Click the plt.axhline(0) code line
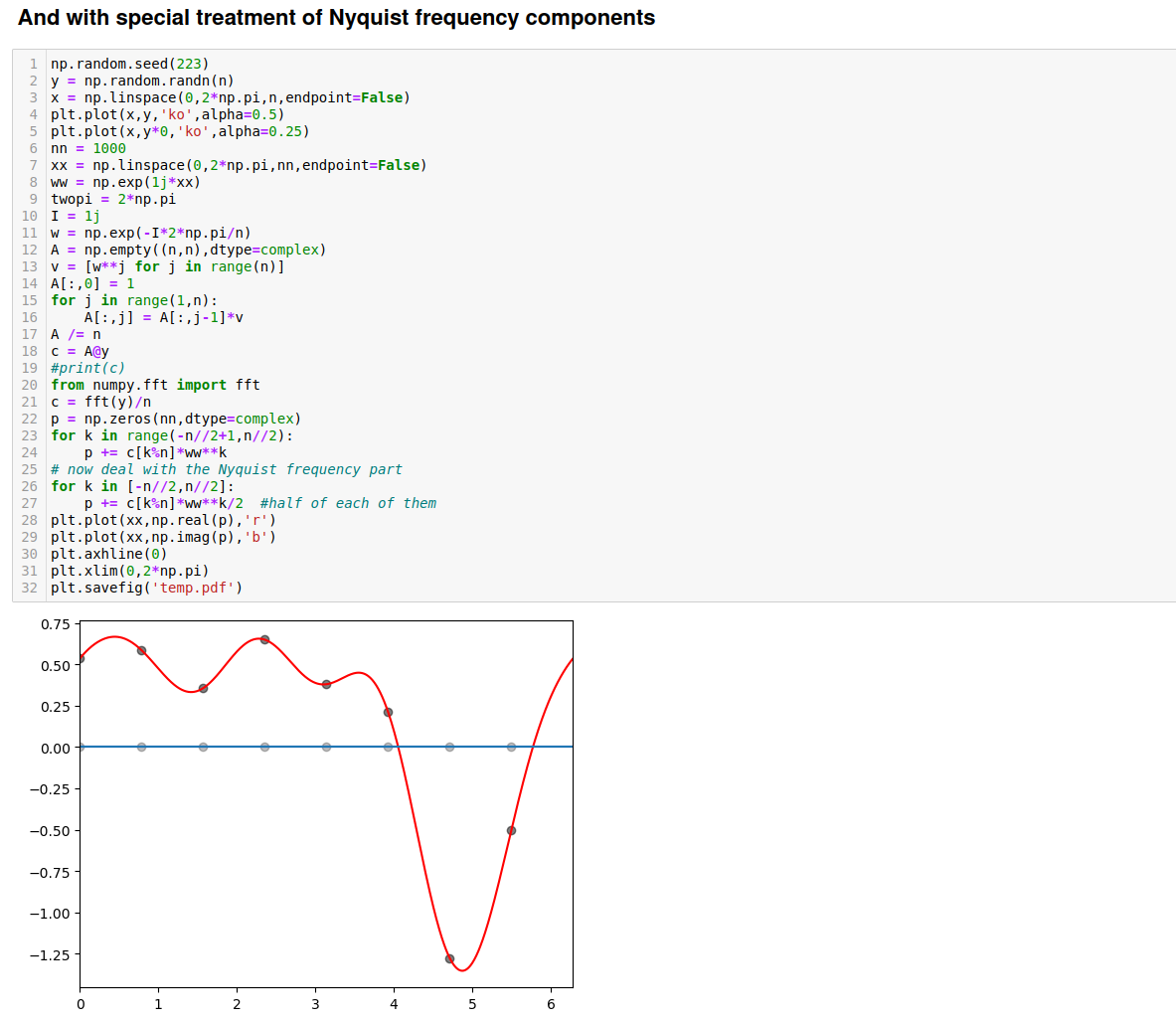Viewport: 1176px width, 1021px height. 109,554
